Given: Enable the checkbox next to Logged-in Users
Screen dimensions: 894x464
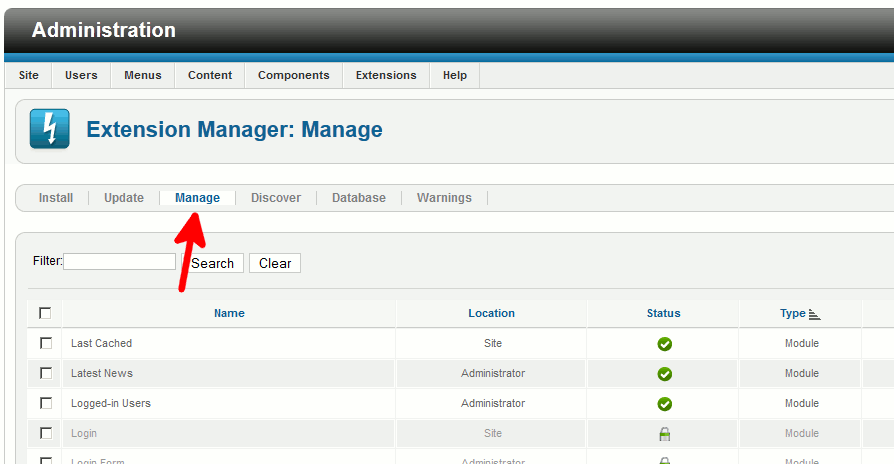Looking at the screenshot, I should coord(45,403).
